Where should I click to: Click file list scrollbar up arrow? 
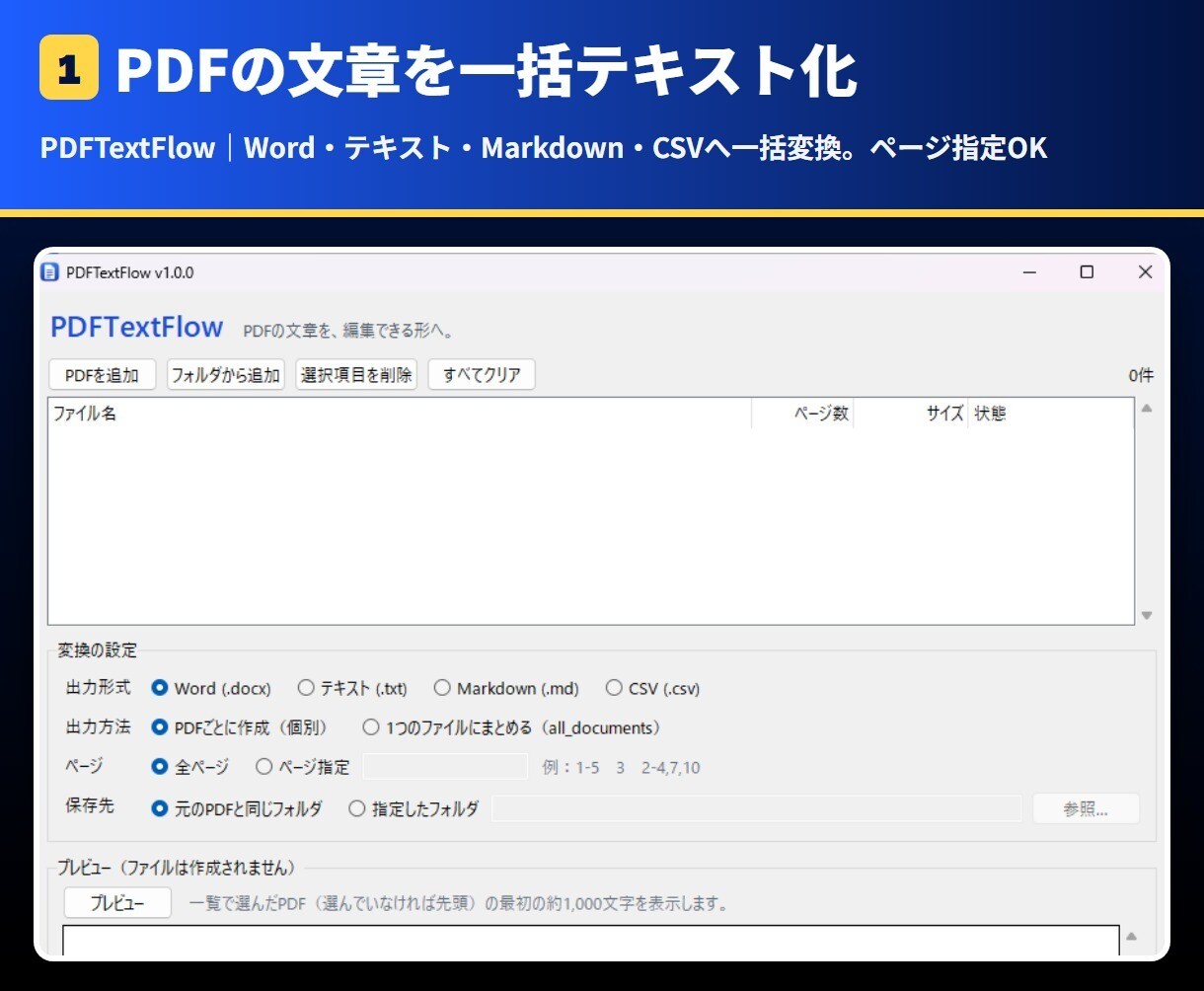pyautogui.click(x=1147, y=408)
